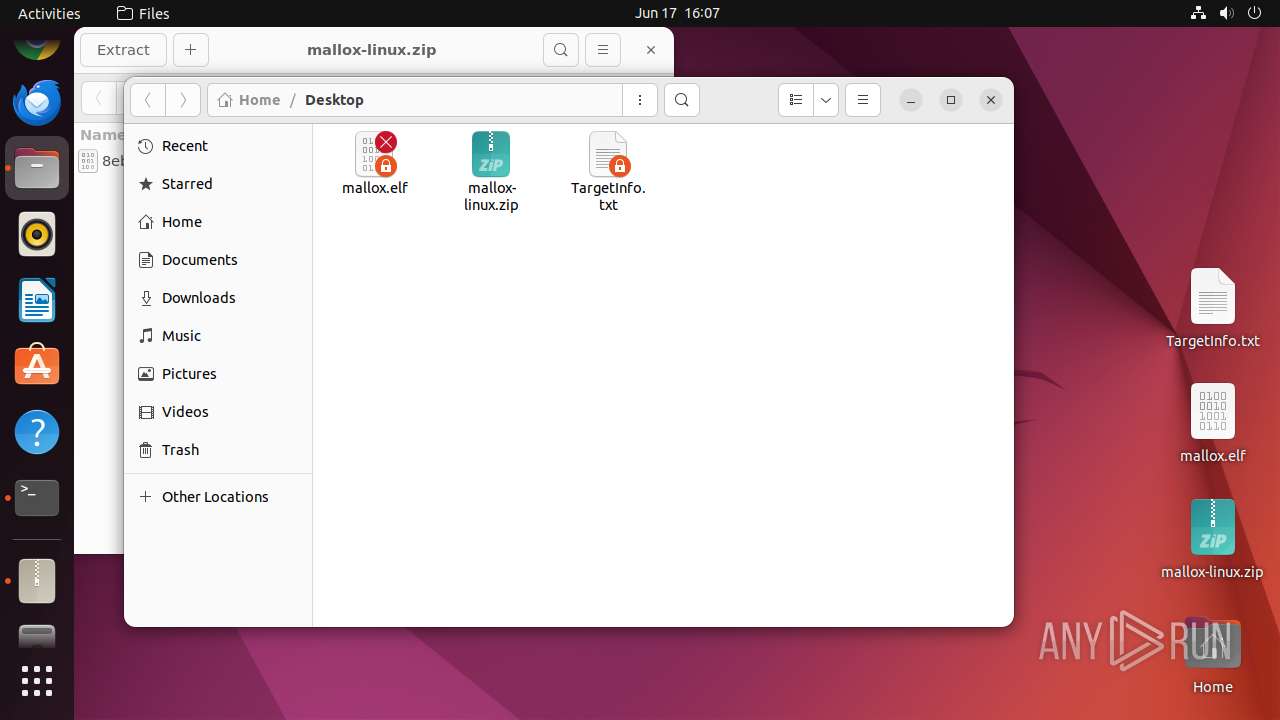Screen dimensions: 1280x720
Task: Click the Desktop path segment
Action: coord(334,100)
